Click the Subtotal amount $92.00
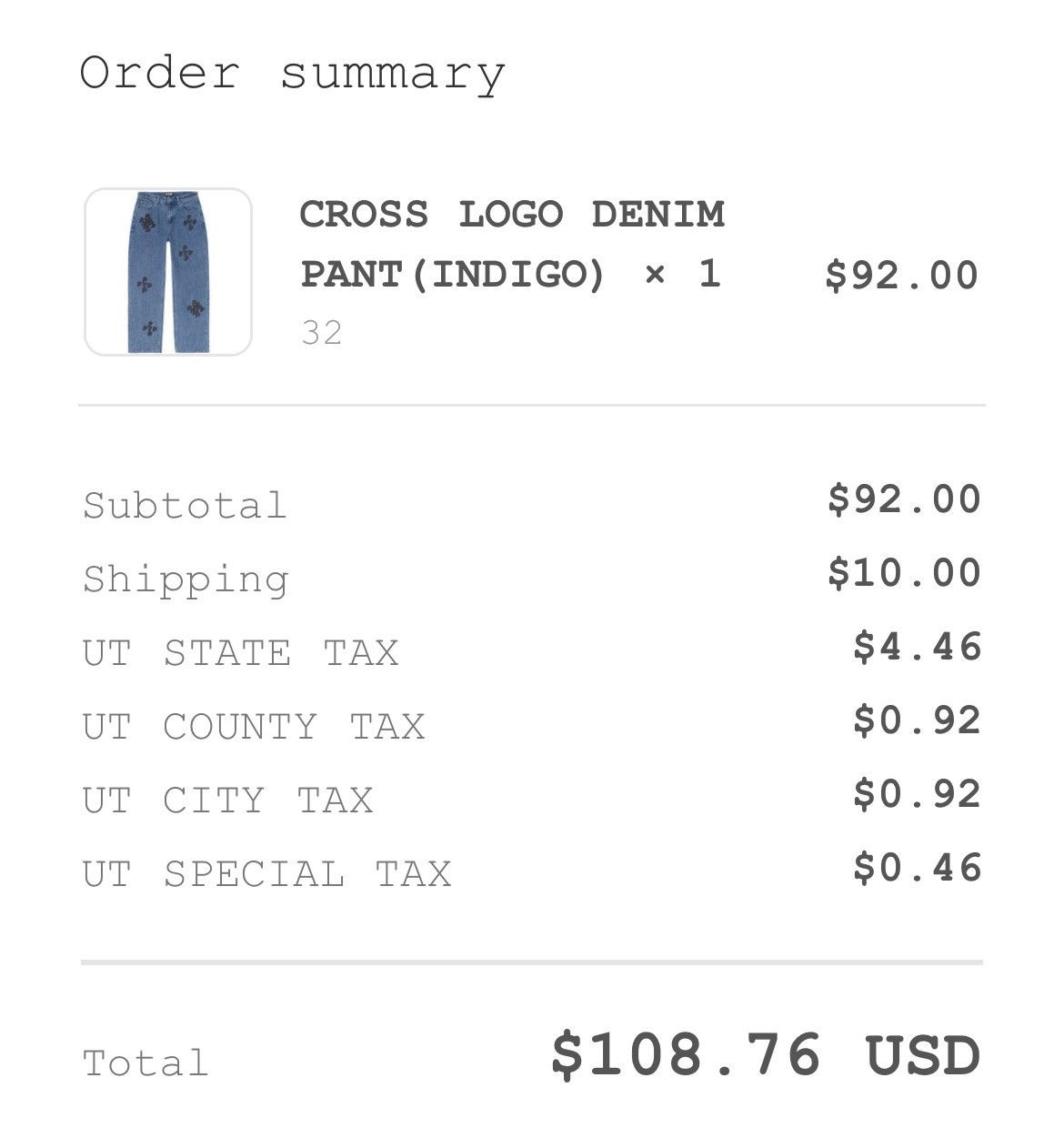Image resolution: width=1064 pixels, height=1148 pixels. click(x=905, y=499)
